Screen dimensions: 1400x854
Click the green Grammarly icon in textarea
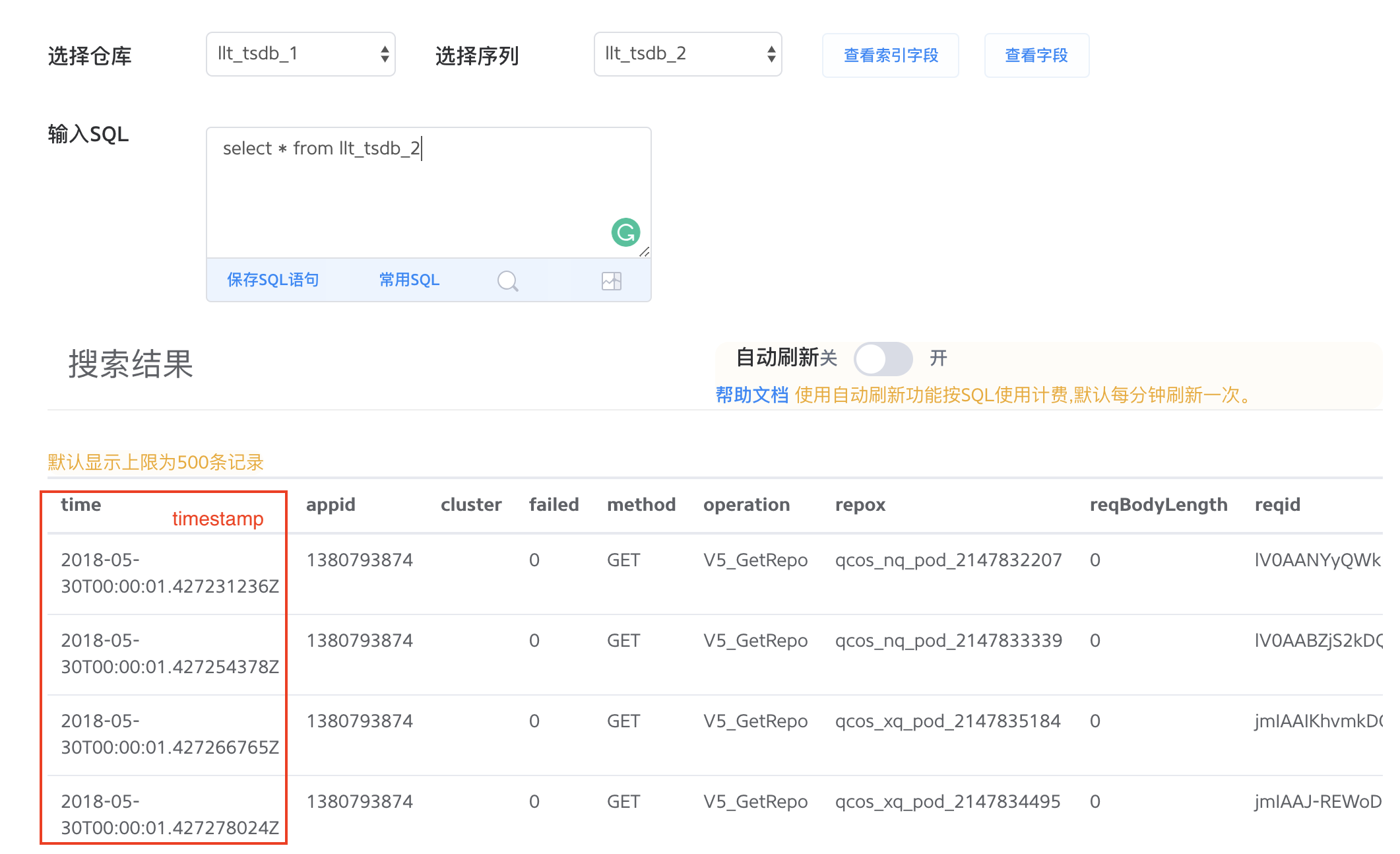point(625,232)
